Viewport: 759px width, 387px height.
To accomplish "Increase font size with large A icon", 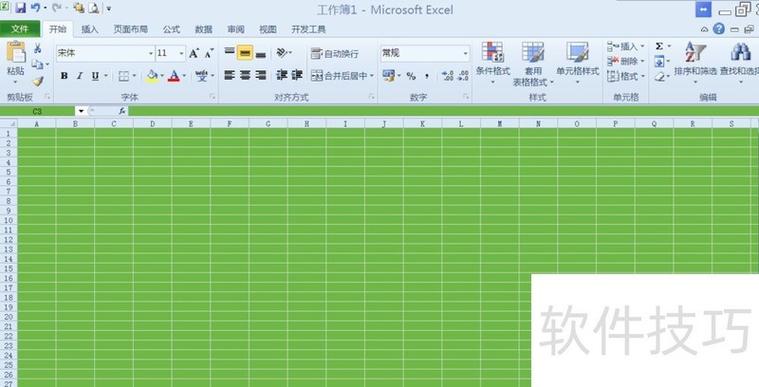I will coord(194,53).
